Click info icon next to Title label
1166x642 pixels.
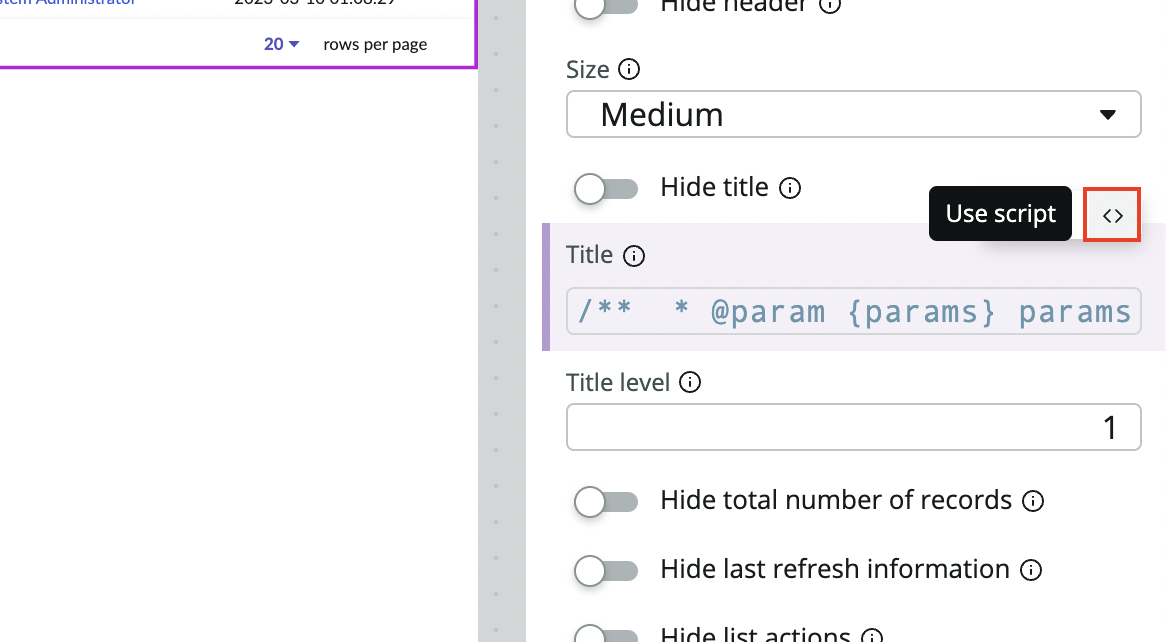point(634,256)
